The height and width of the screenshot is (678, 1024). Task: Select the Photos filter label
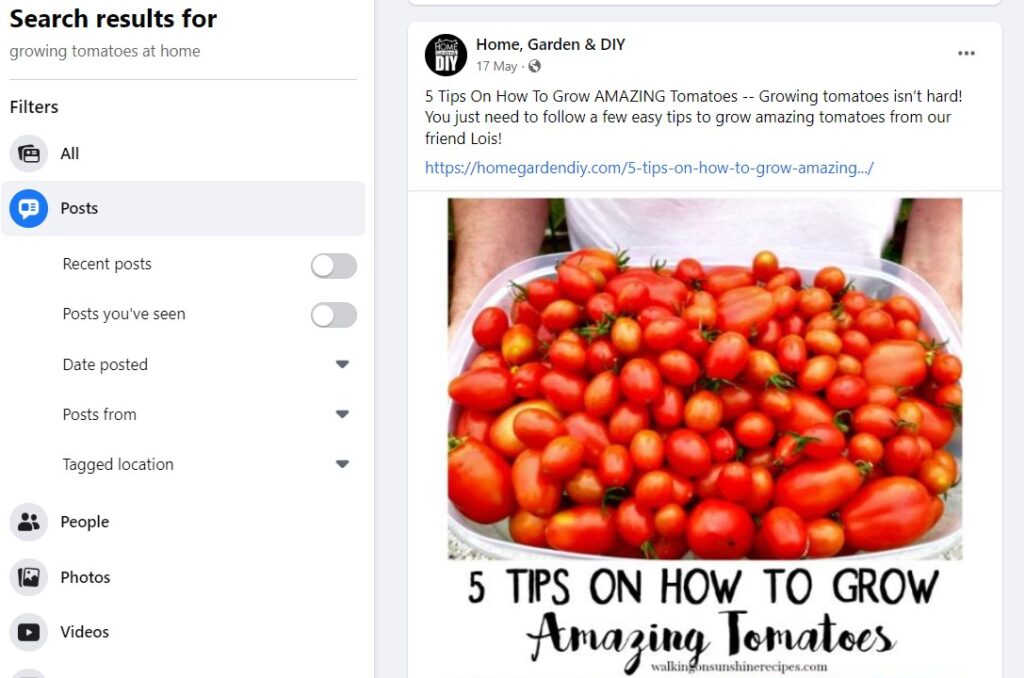coord(85,577)
